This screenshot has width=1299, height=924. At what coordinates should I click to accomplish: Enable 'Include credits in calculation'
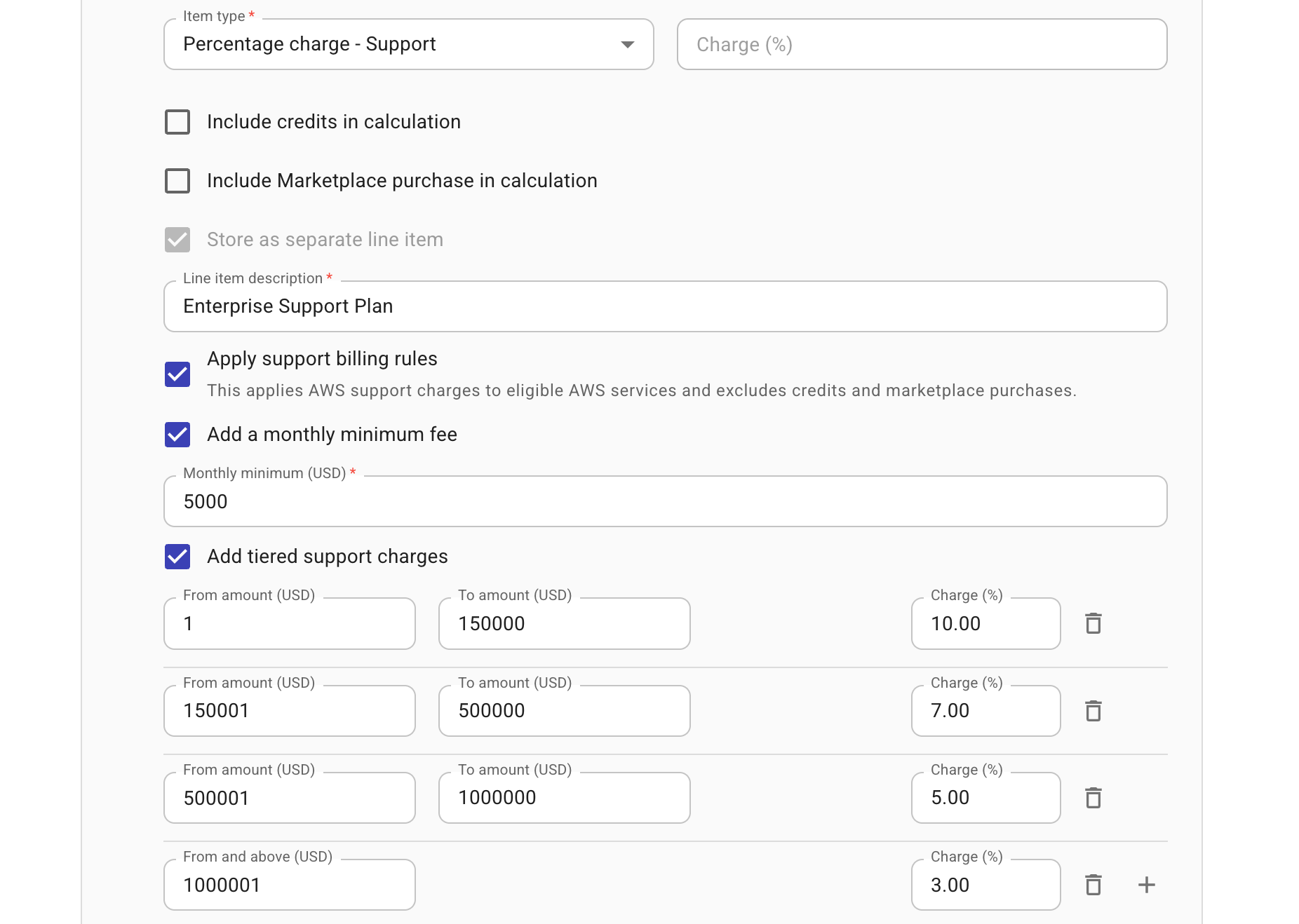(177, 121)
